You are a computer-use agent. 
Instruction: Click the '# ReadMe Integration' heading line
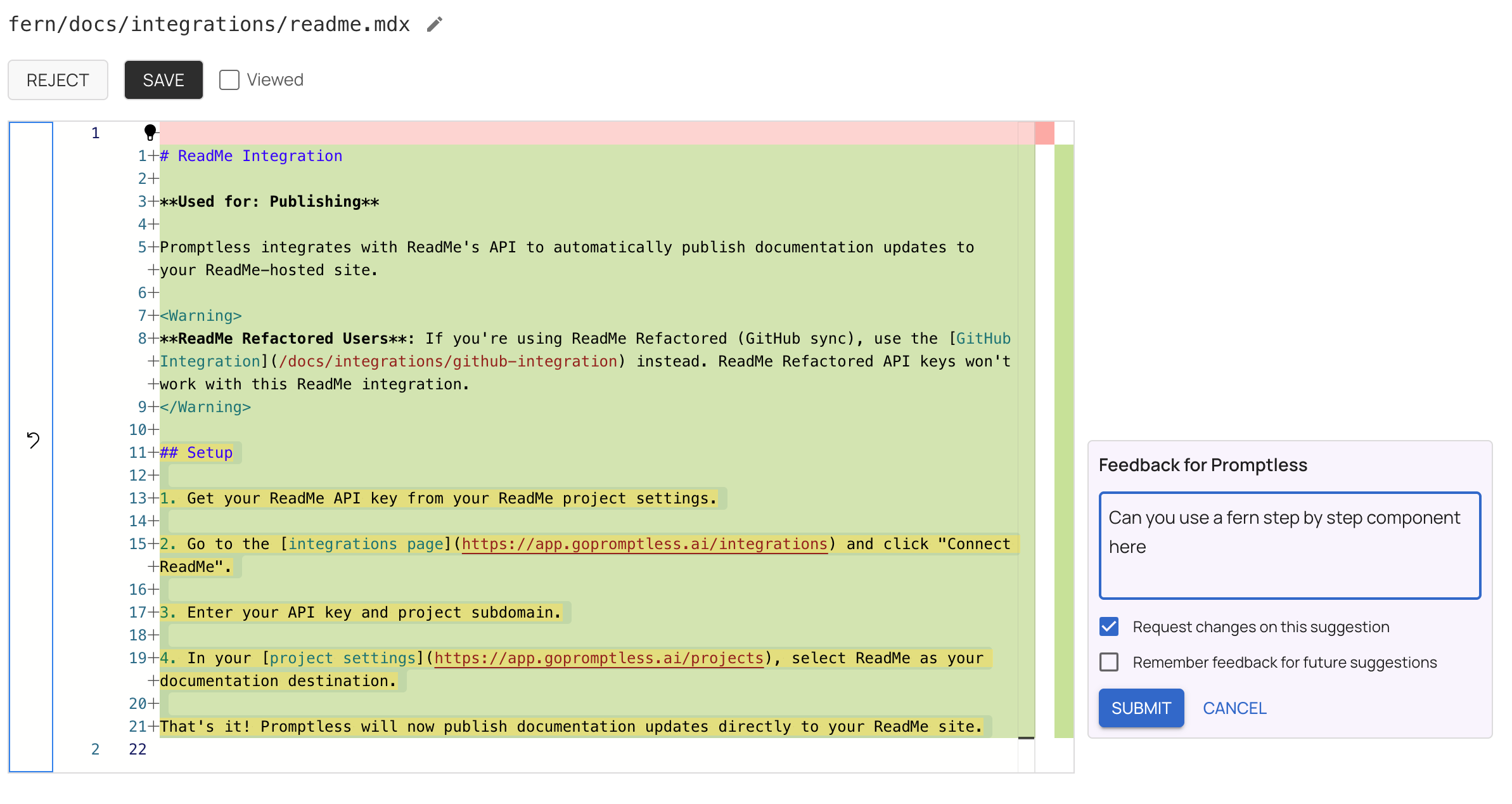click(x=251, y=156)
